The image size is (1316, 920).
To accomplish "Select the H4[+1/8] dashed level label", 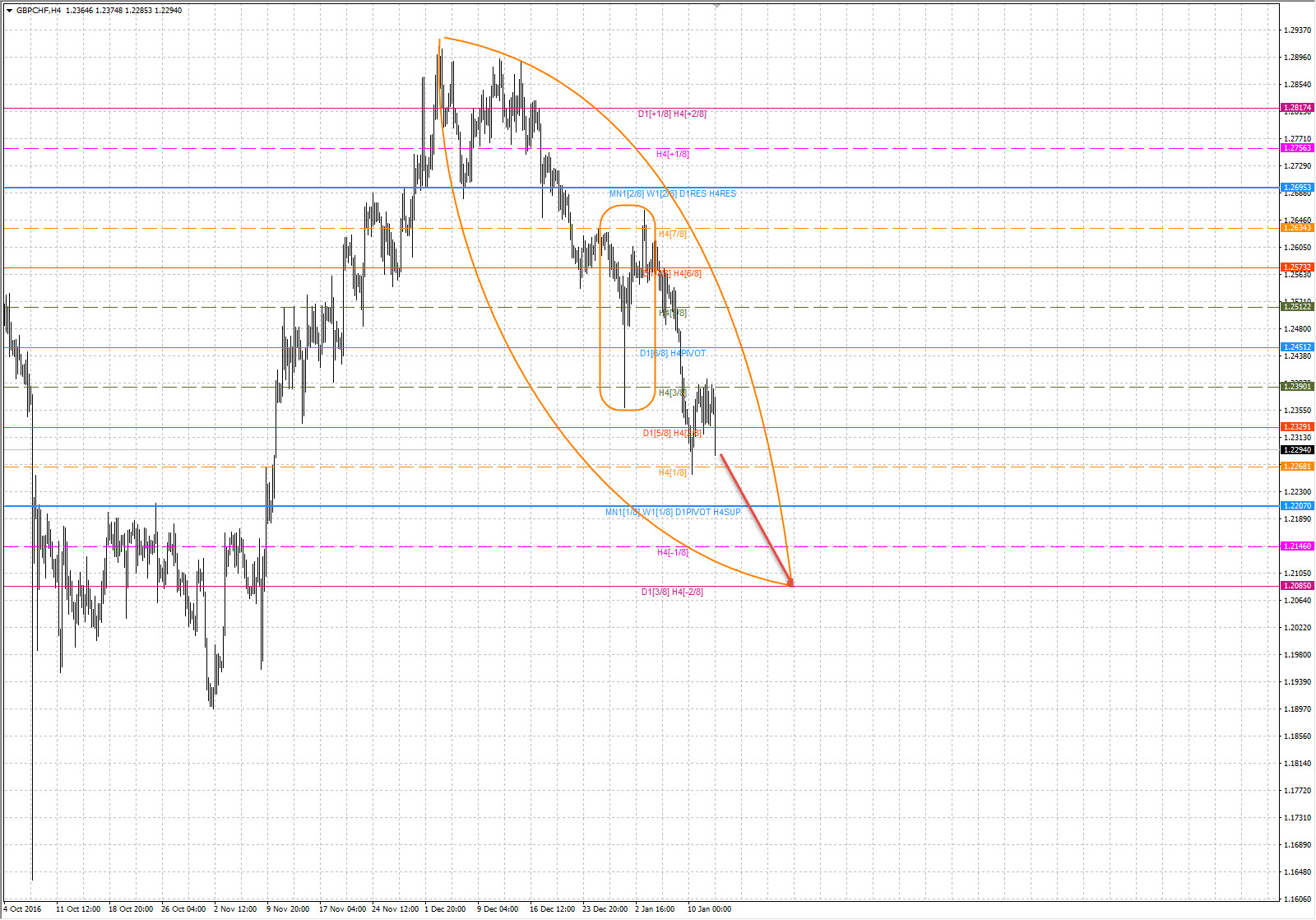I will pos(673,154).
